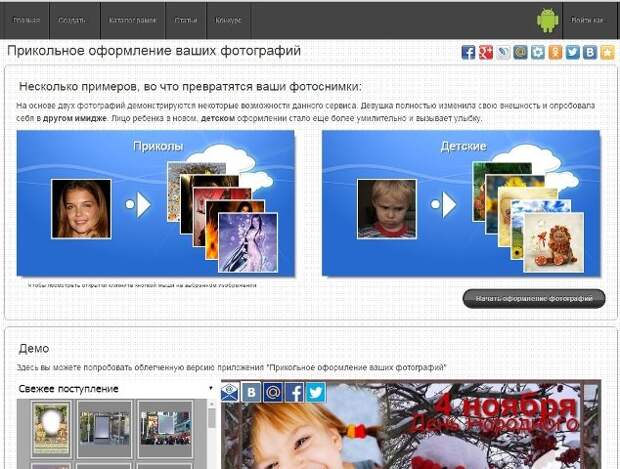Image resolution: width=620 pixels, height=469 pixels.
Task: Open the 'Свежее поступление' dropdown
Action: click(116, 388)
